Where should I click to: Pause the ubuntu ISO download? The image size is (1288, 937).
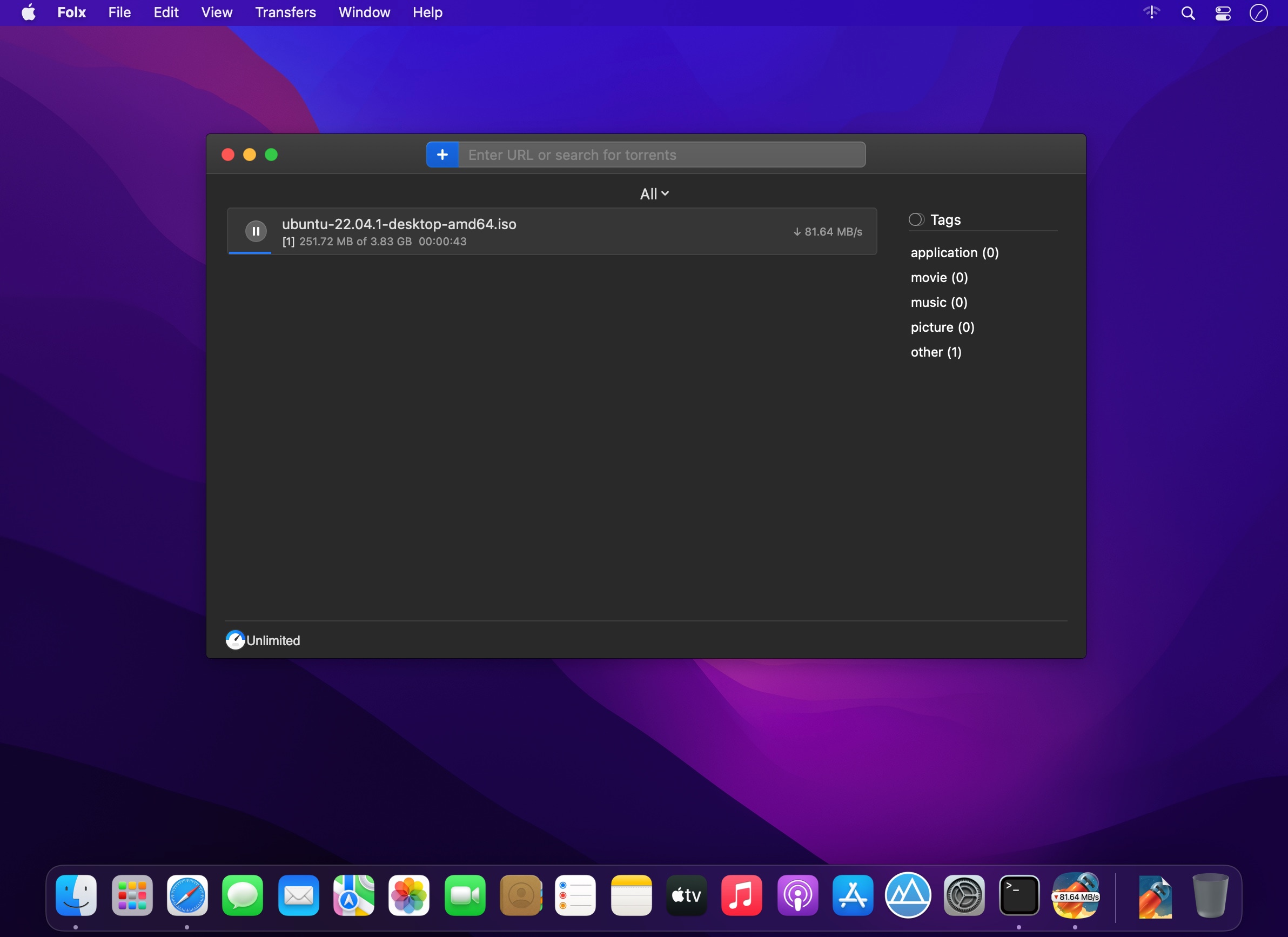[256, 231]
